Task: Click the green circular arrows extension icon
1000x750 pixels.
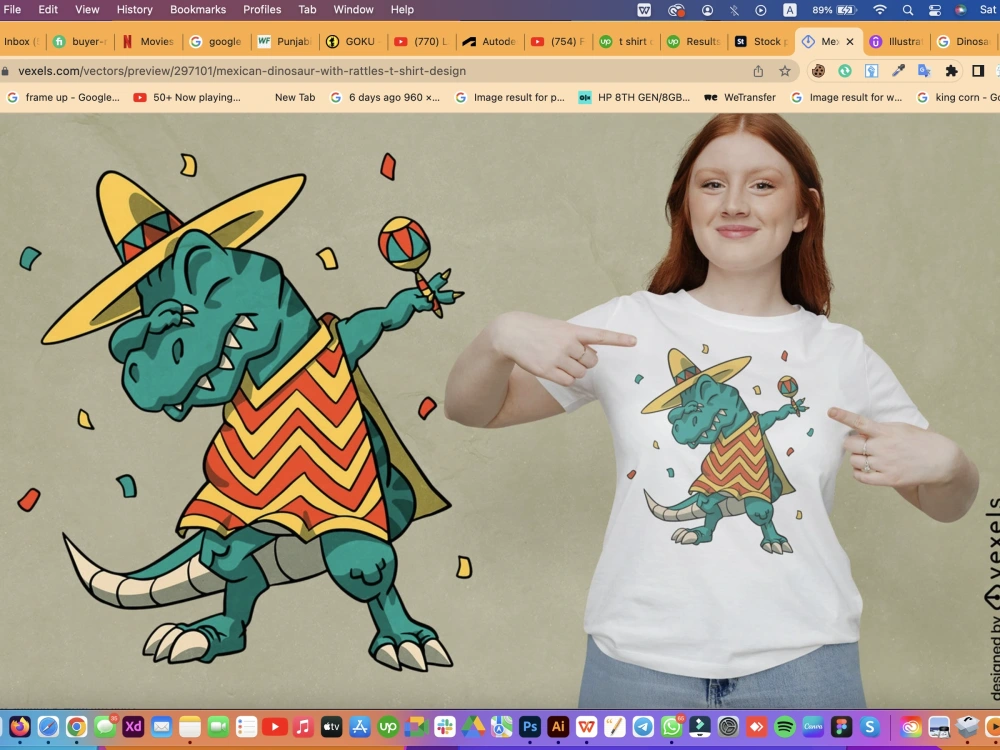Action: 845,71
